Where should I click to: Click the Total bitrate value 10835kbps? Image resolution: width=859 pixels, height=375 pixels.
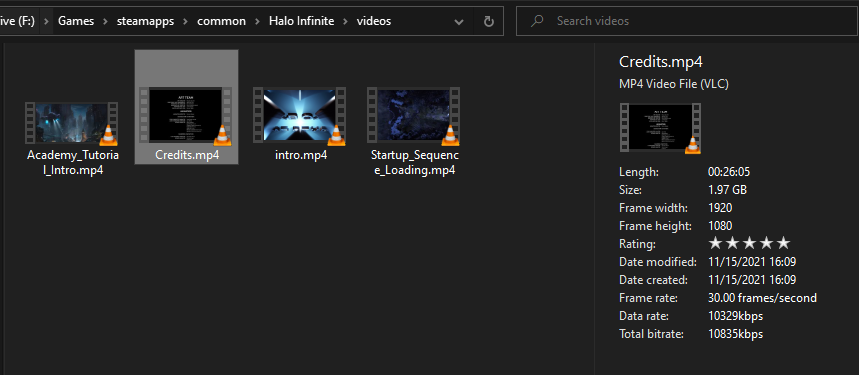(735, 334)
